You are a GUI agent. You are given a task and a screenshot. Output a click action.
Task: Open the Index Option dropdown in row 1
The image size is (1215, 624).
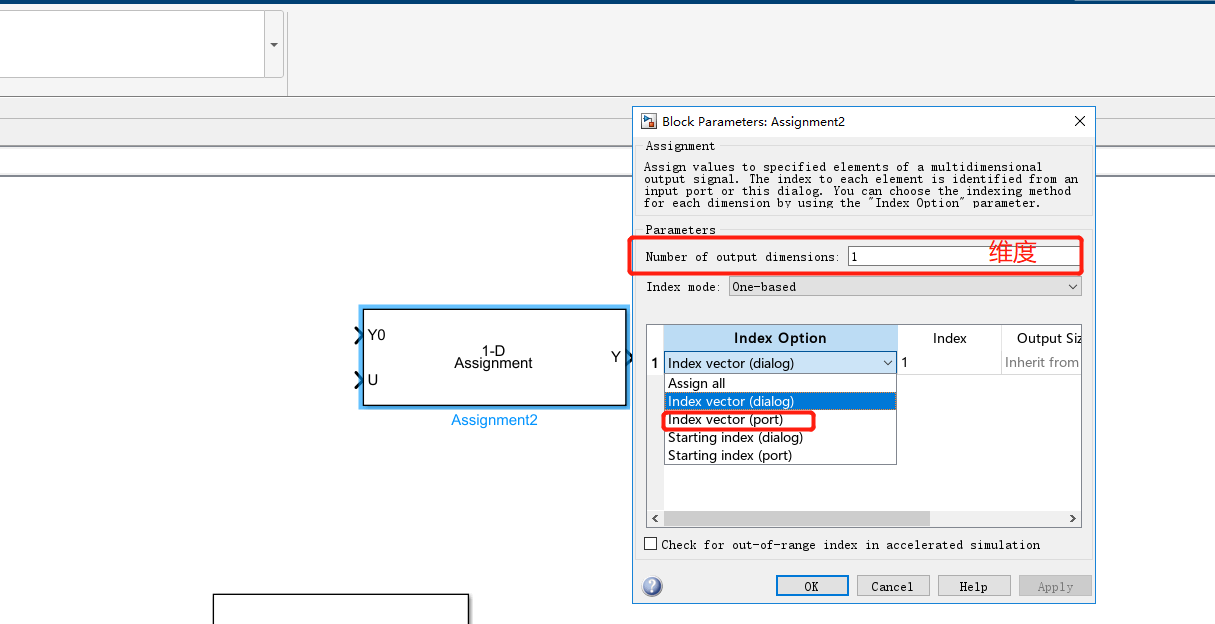pyautogui.click(x=887, y=362)
